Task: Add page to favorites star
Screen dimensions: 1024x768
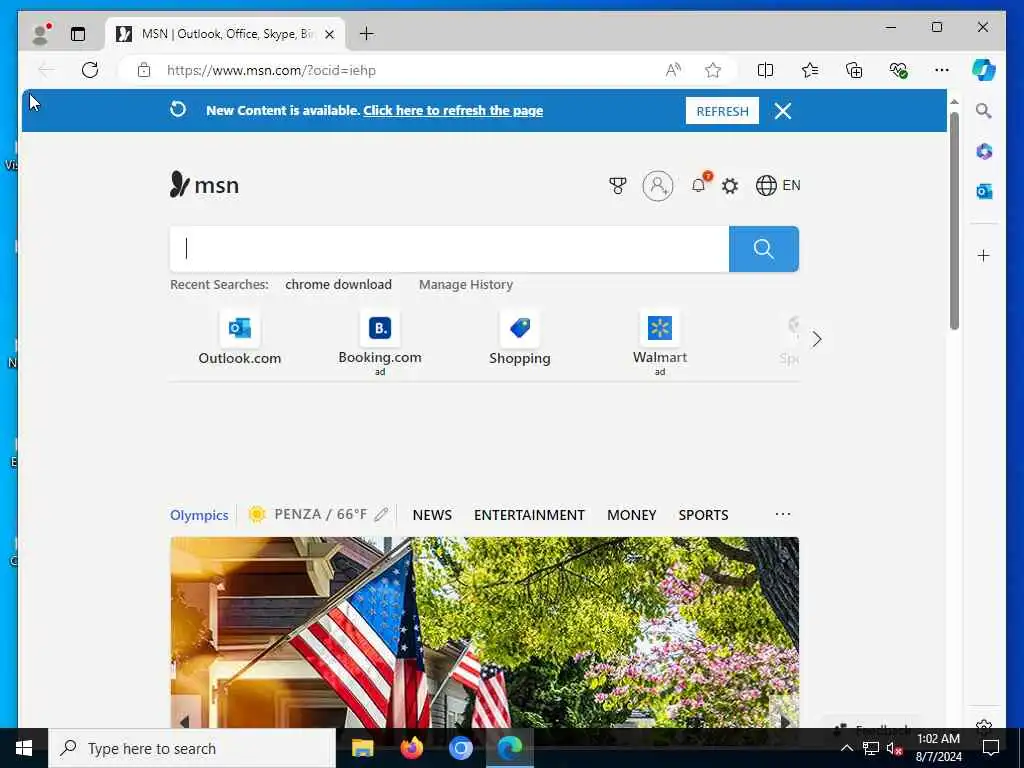Action: 712,70
